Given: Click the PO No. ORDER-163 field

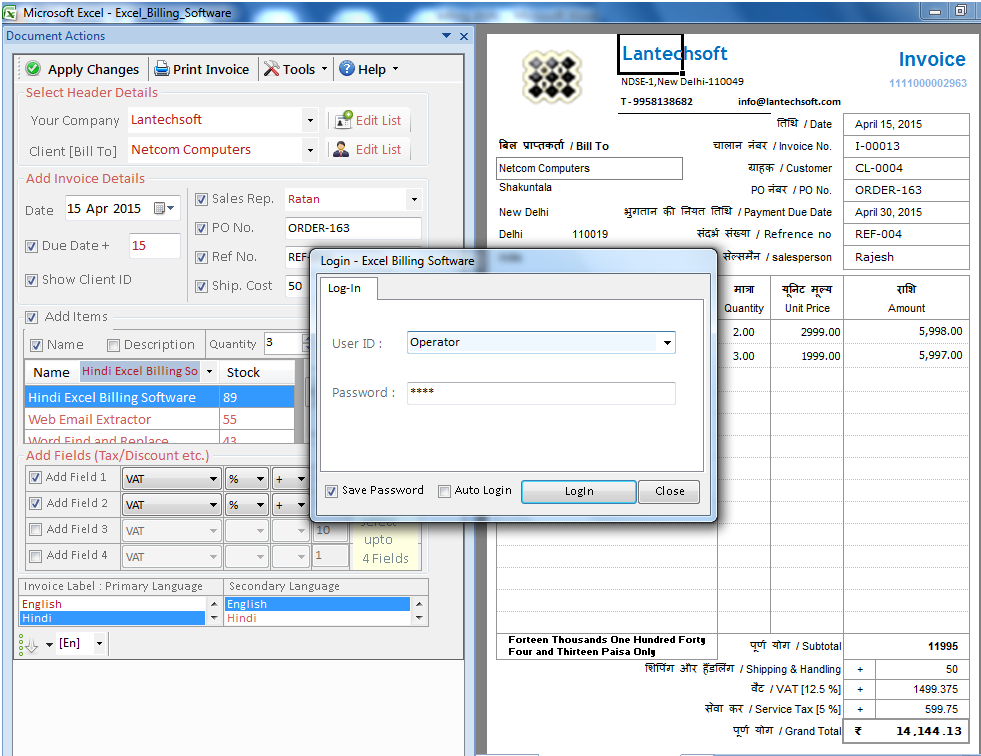Looking at the screenshot, I should [353, 228].
